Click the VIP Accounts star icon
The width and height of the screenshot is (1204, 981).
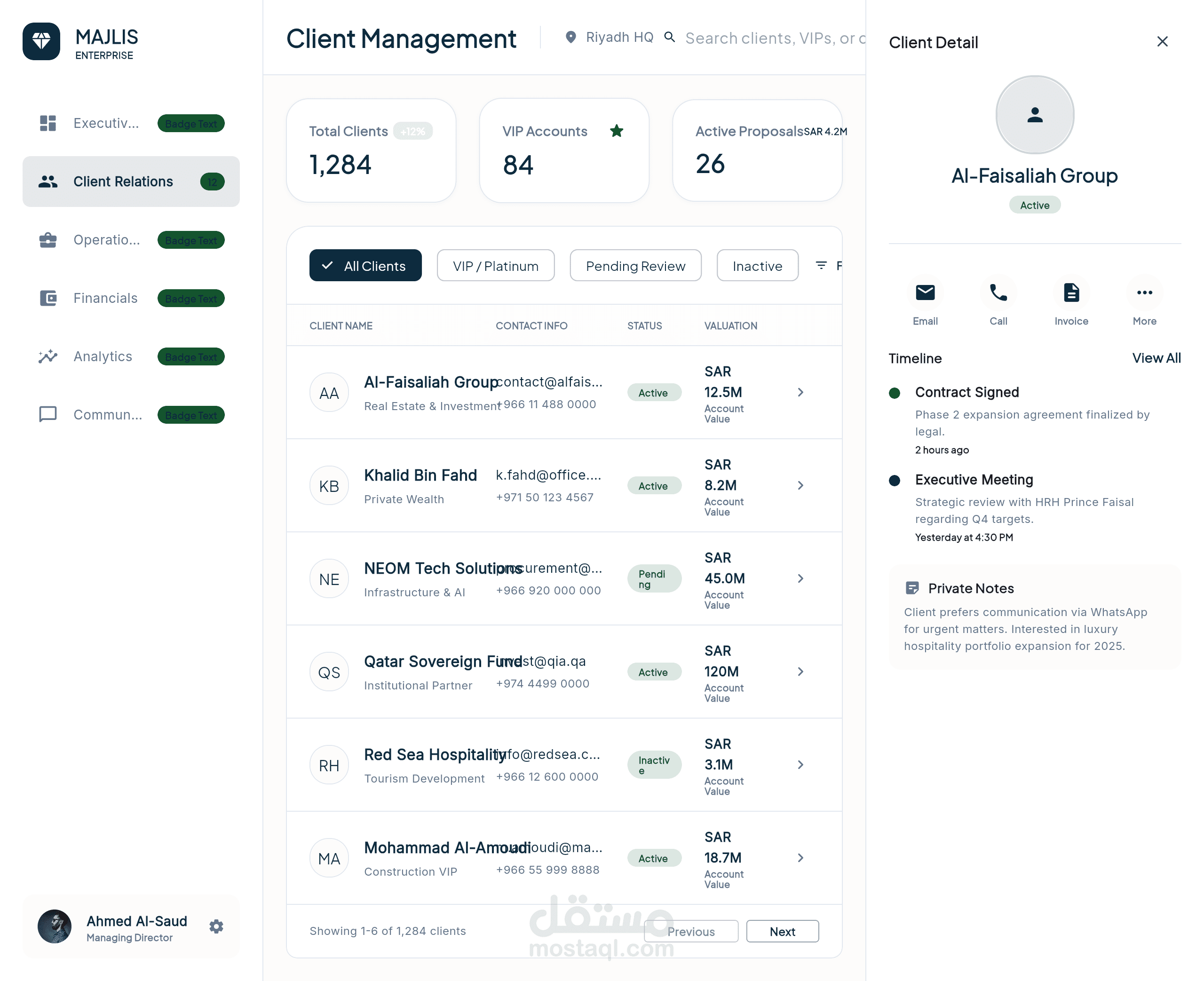(x=617, y=131)
